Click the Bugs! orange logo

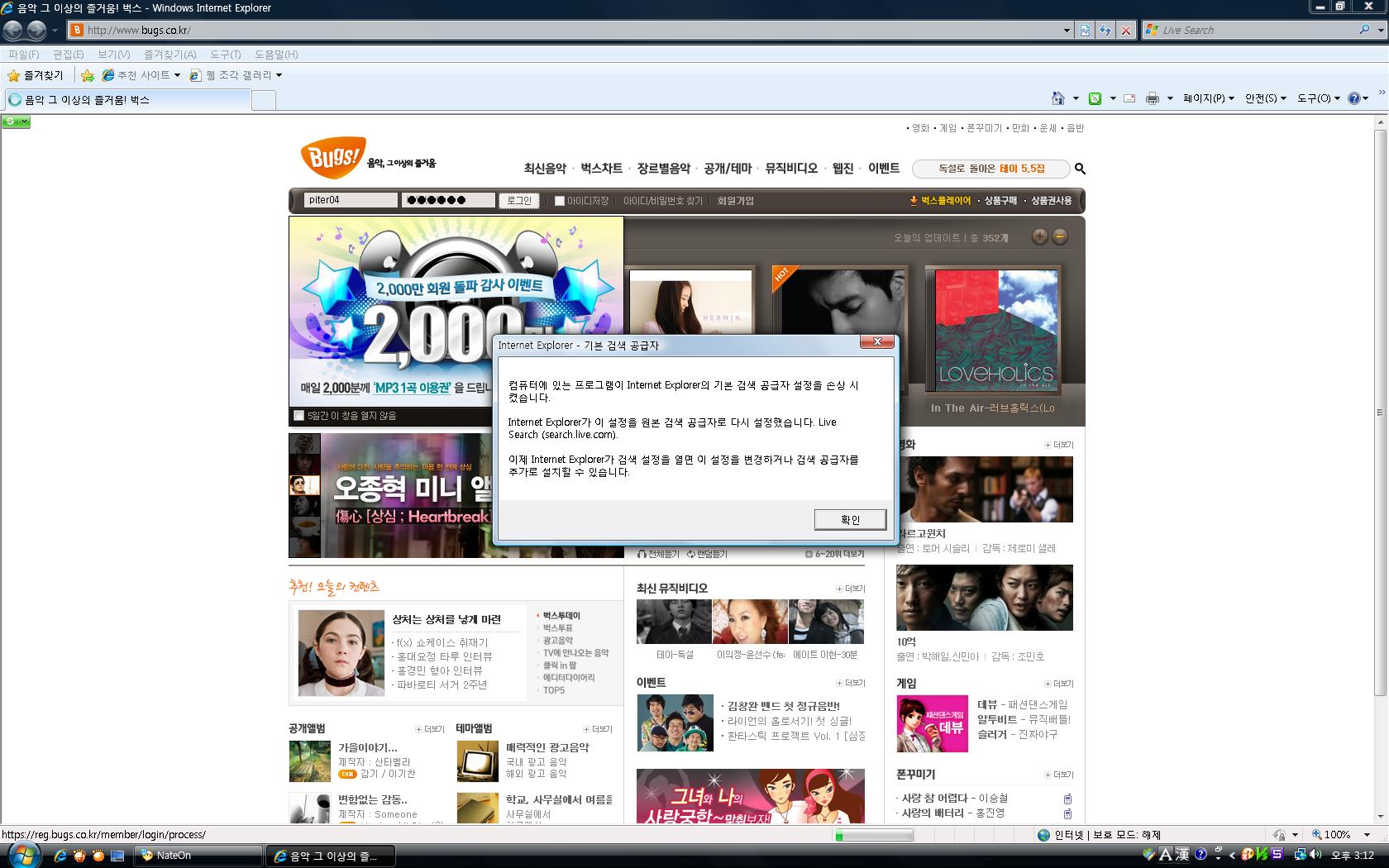pyautogui.click(x=332, y=157)
